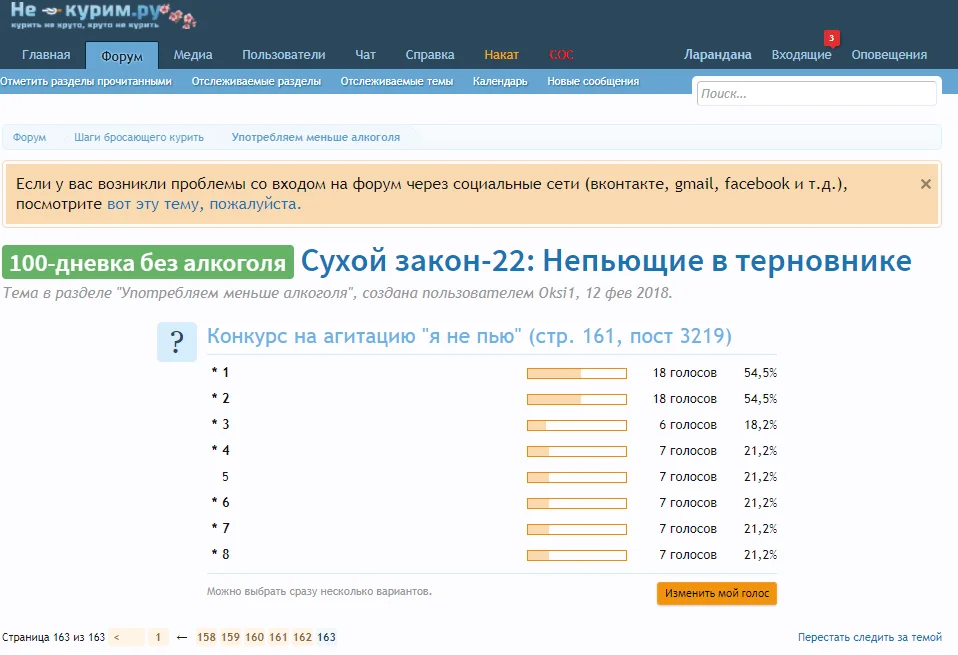Click the question mark poll icon
The height and width of the screenshot is (655, 958).
pyautogui.click(x=177, y=342)
